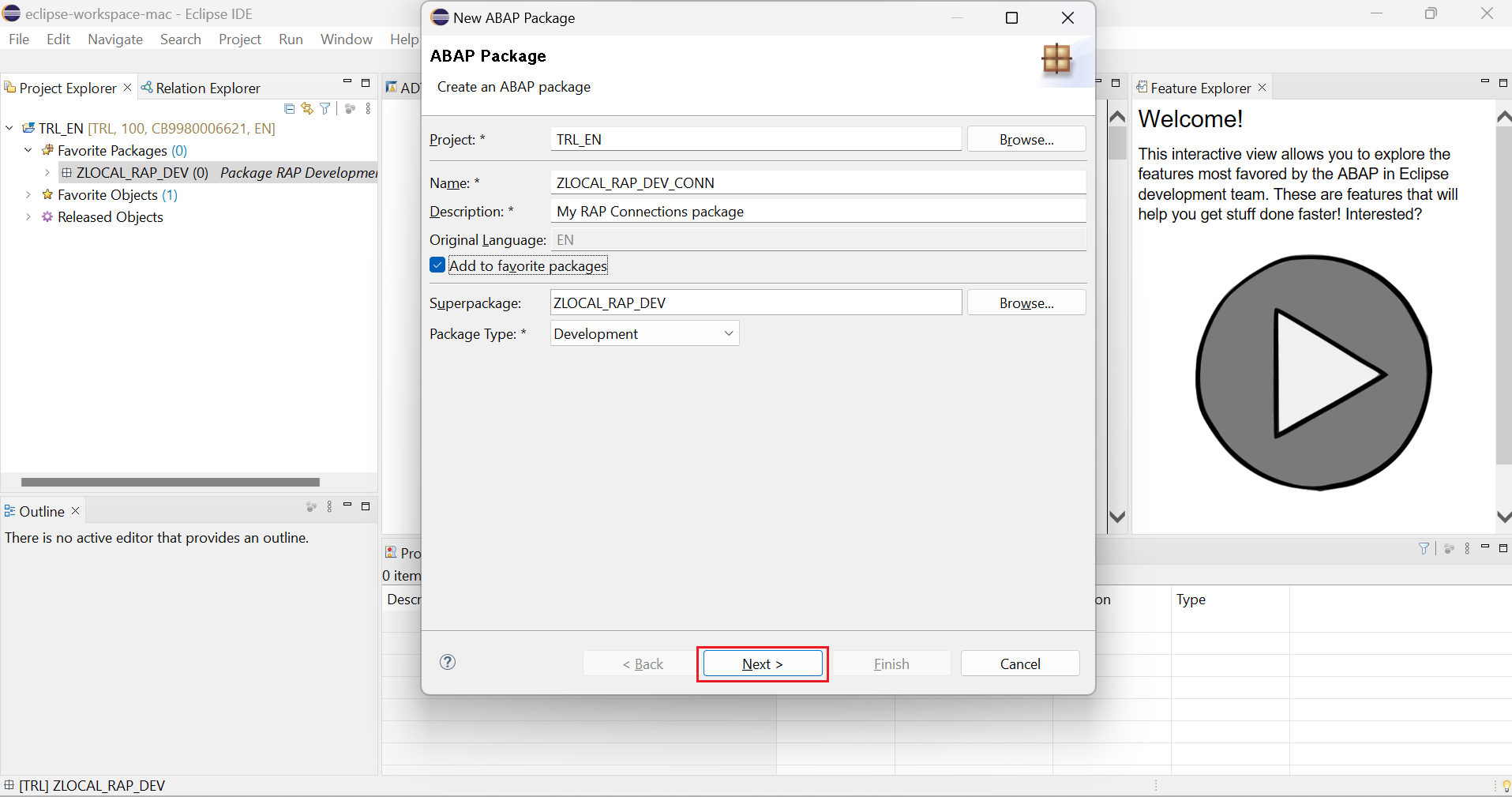
Task: Open Project Explorer view menu (three dots)
Action: click(x=368, y=109)
